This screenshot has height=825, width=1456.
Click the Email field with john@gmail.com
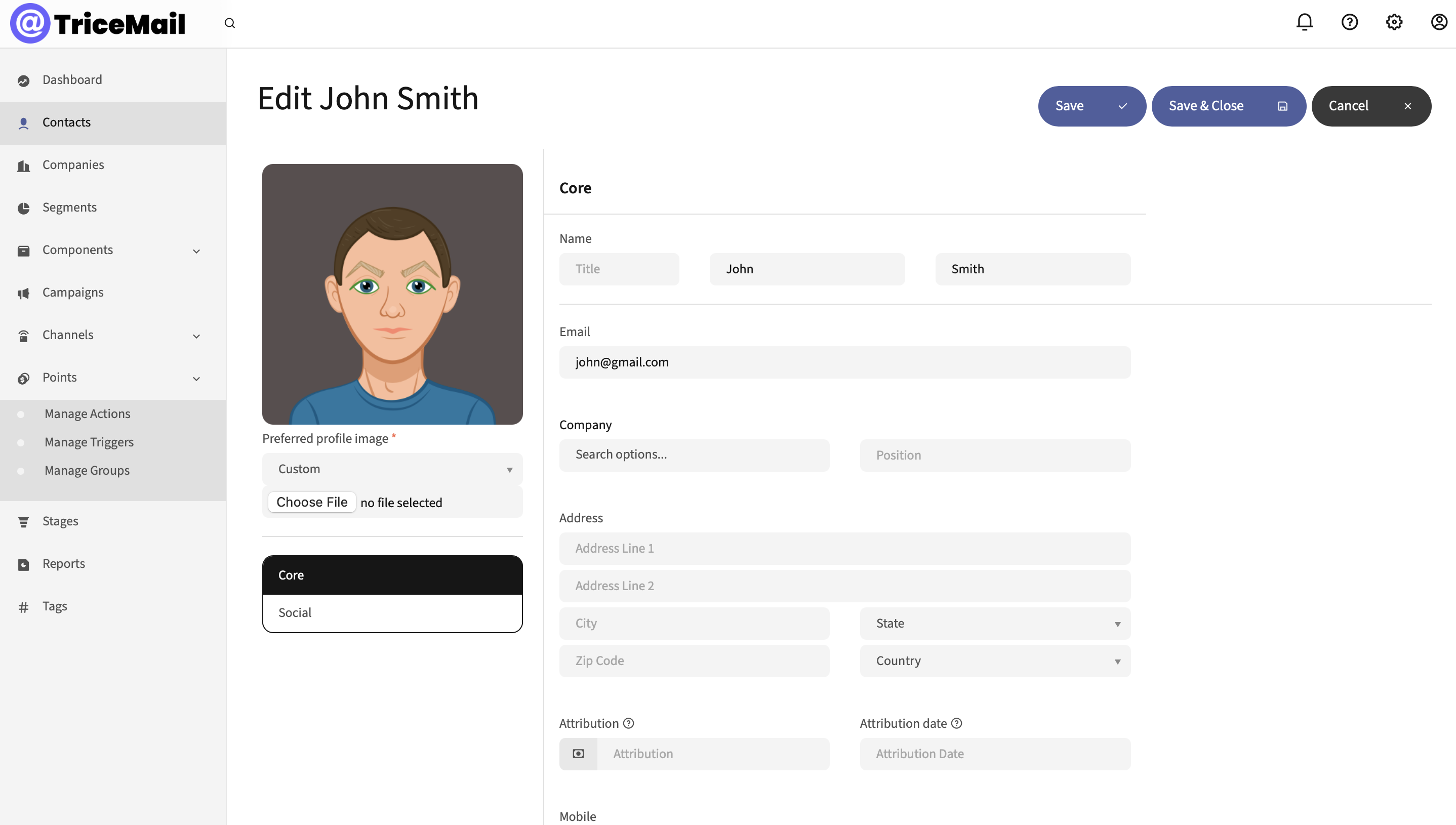(844, 362)
